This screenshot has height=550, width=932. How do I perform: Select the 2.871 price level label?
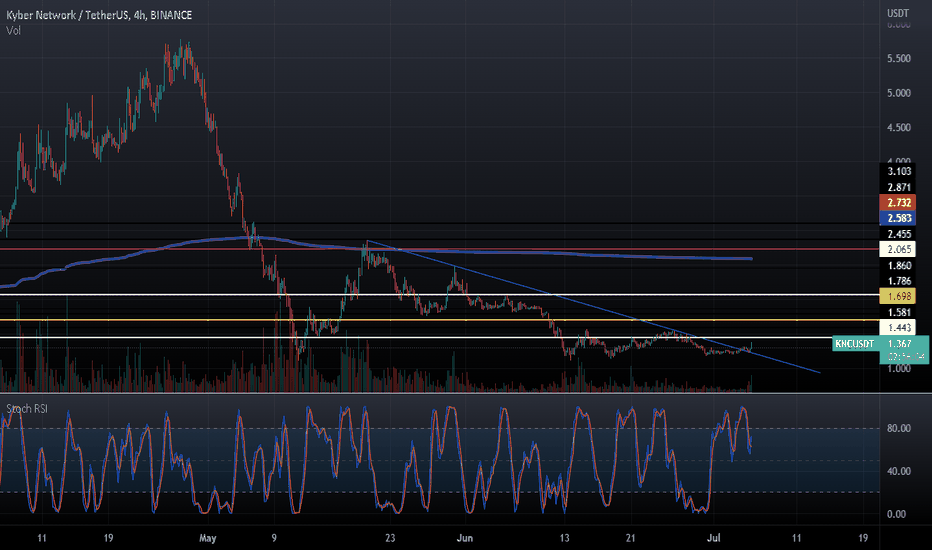[x=898, y=187]
